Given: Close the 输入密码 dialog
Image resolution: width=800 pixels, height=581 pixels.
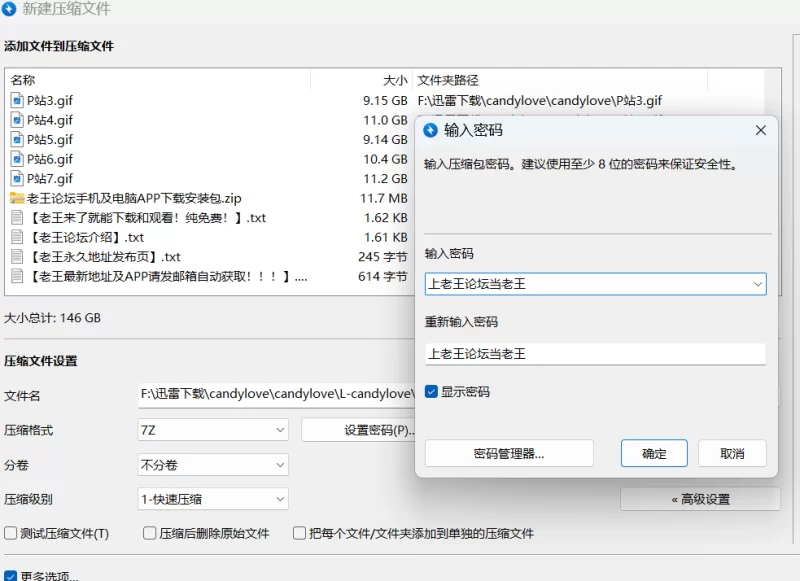Looking at the screenshot, I should pos(761,131).
